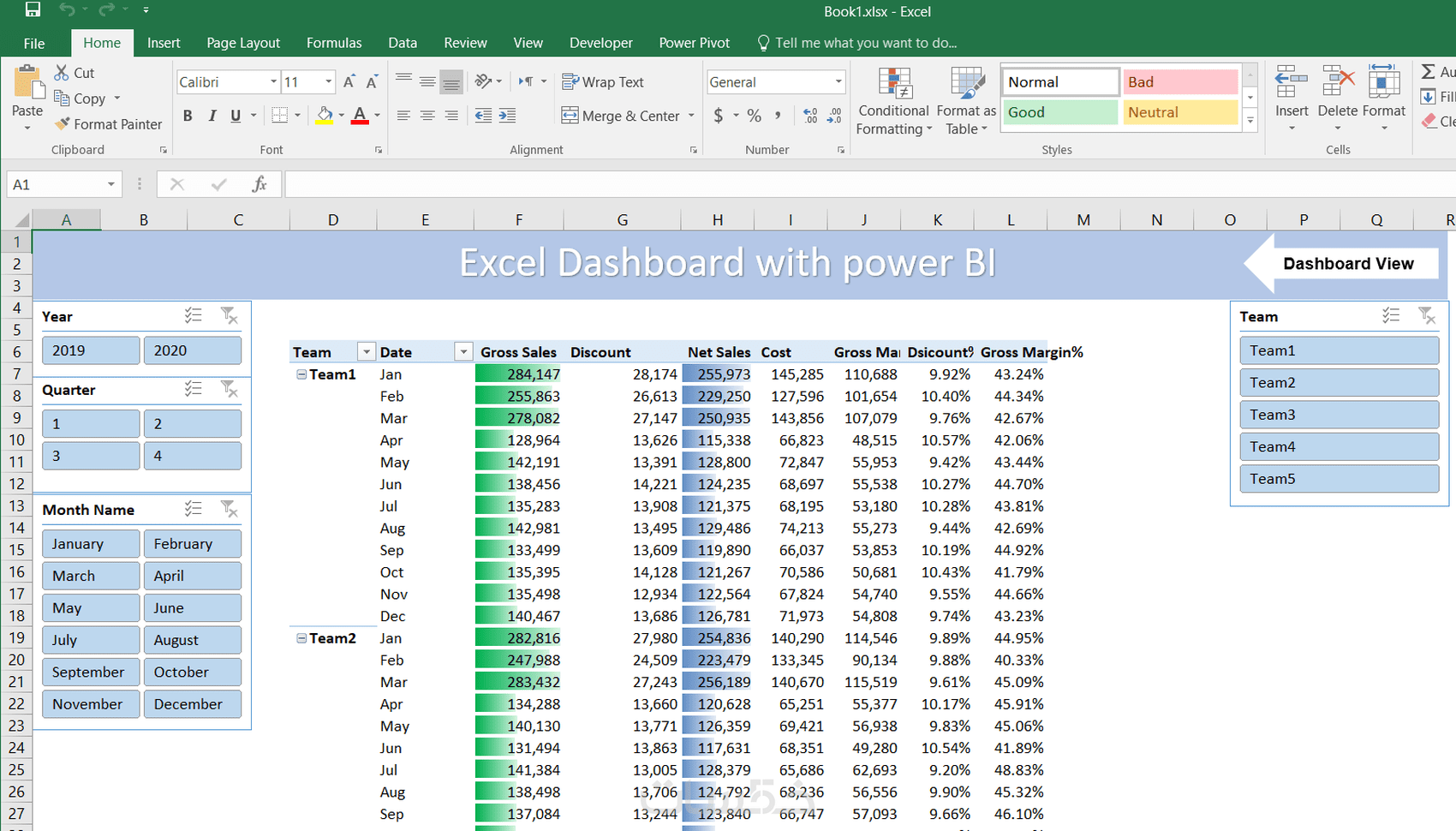Redo the last undone action
Image resolution: width=1456 pixels, height=831 pixels.
pos(106,10)
